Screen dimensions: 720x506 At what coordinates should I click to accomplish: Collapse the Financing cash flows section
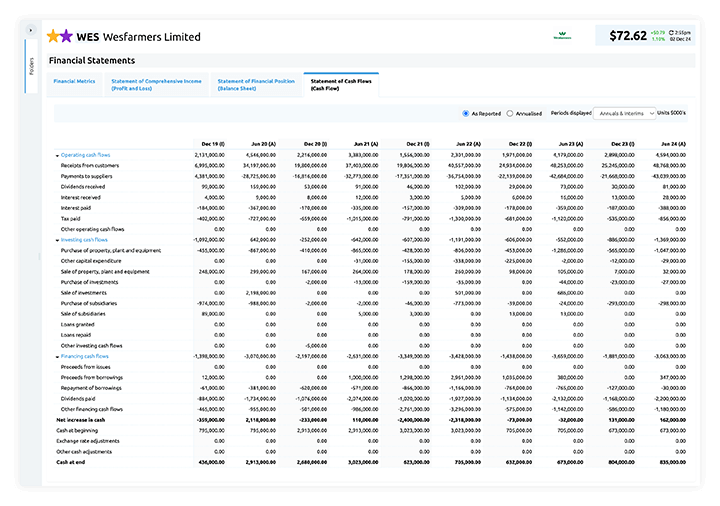pos(57,356)
